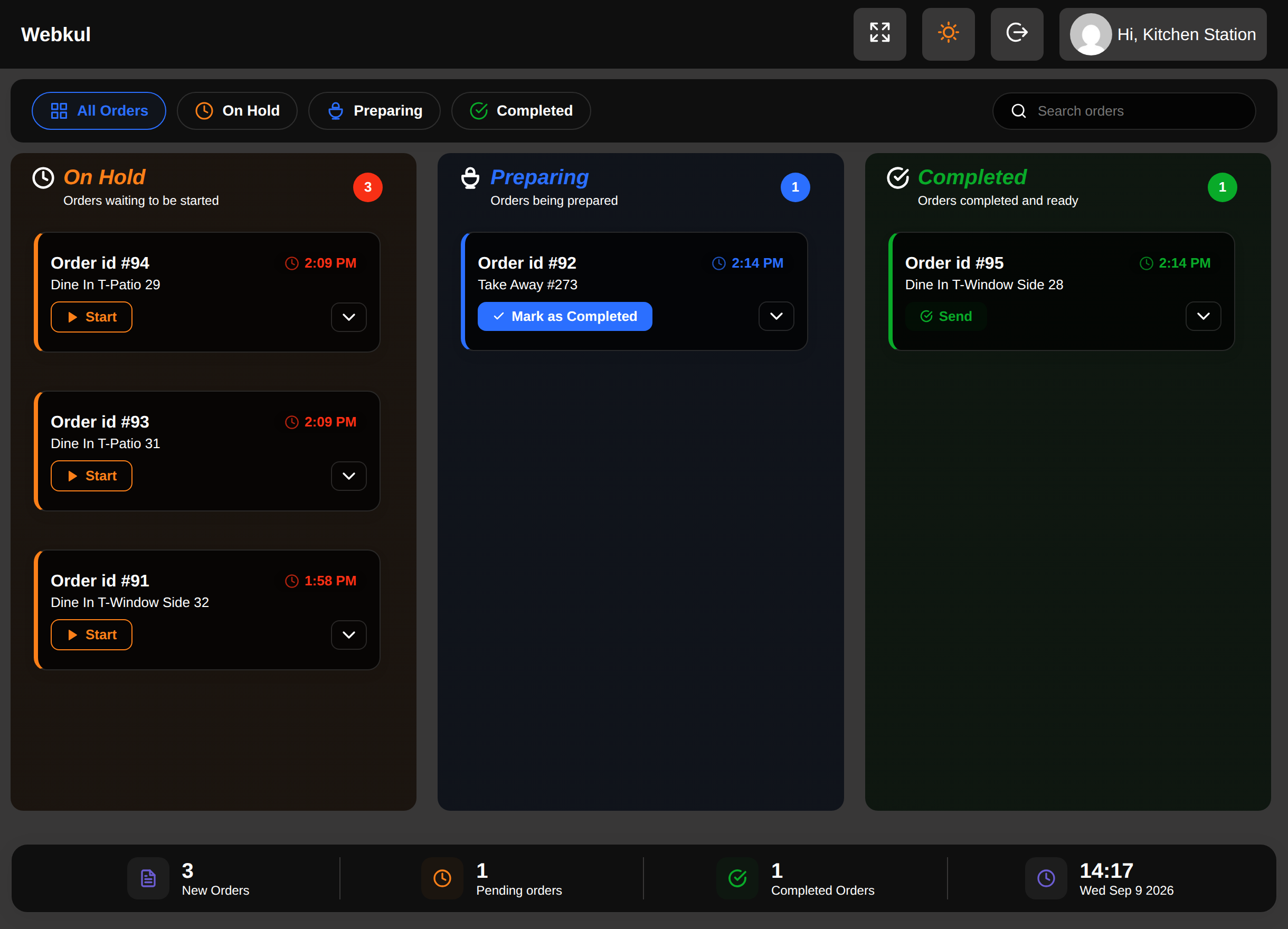Click the On Hold column clock icon

[43, 178]
